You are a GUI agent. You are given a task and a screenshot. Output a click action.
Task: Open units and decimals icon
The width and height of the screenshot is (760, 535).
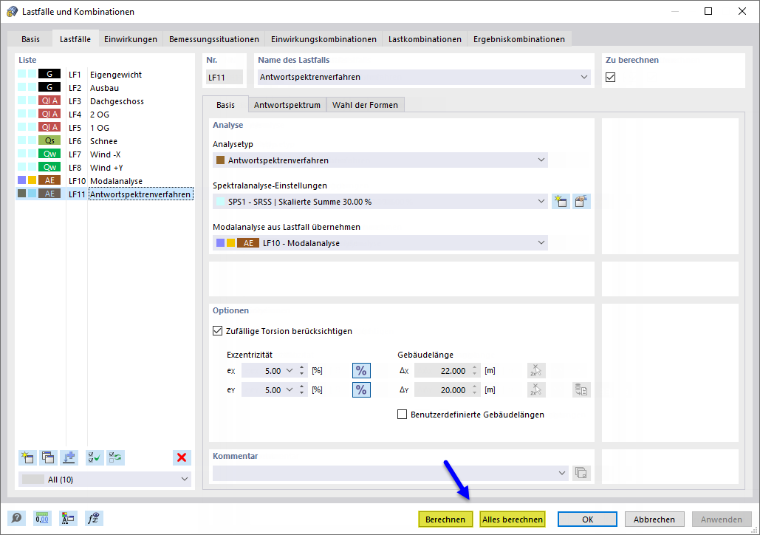42,519
